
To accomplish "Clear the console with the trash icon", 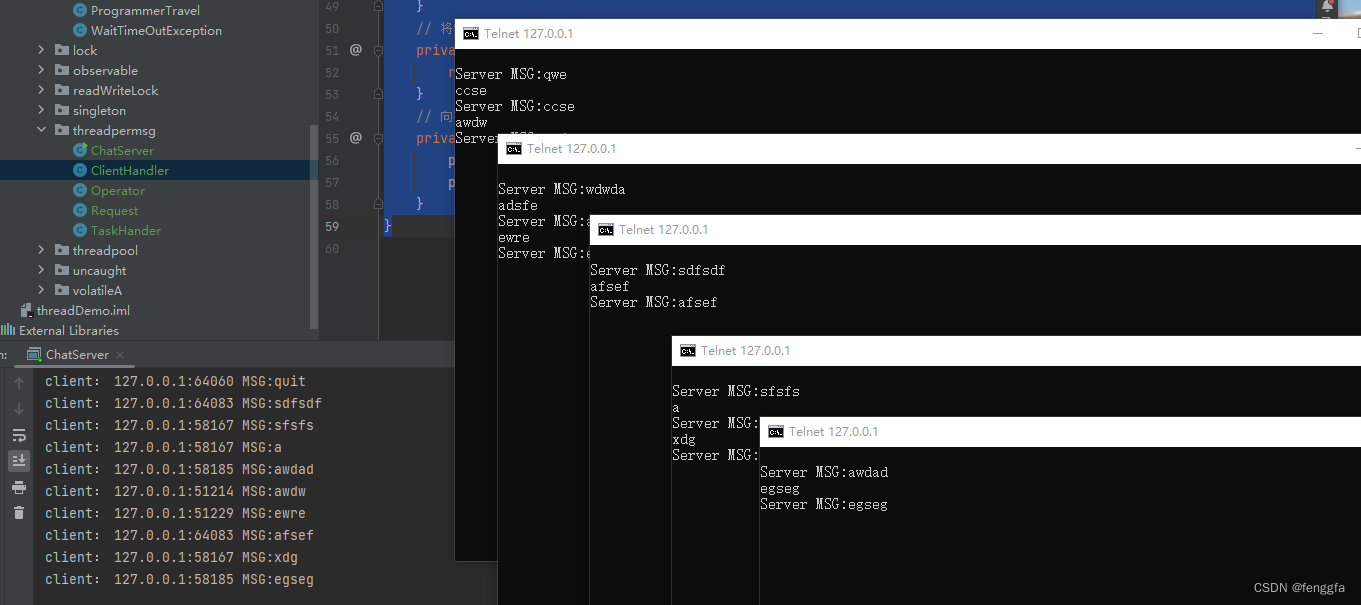I will tap(19, 513).
